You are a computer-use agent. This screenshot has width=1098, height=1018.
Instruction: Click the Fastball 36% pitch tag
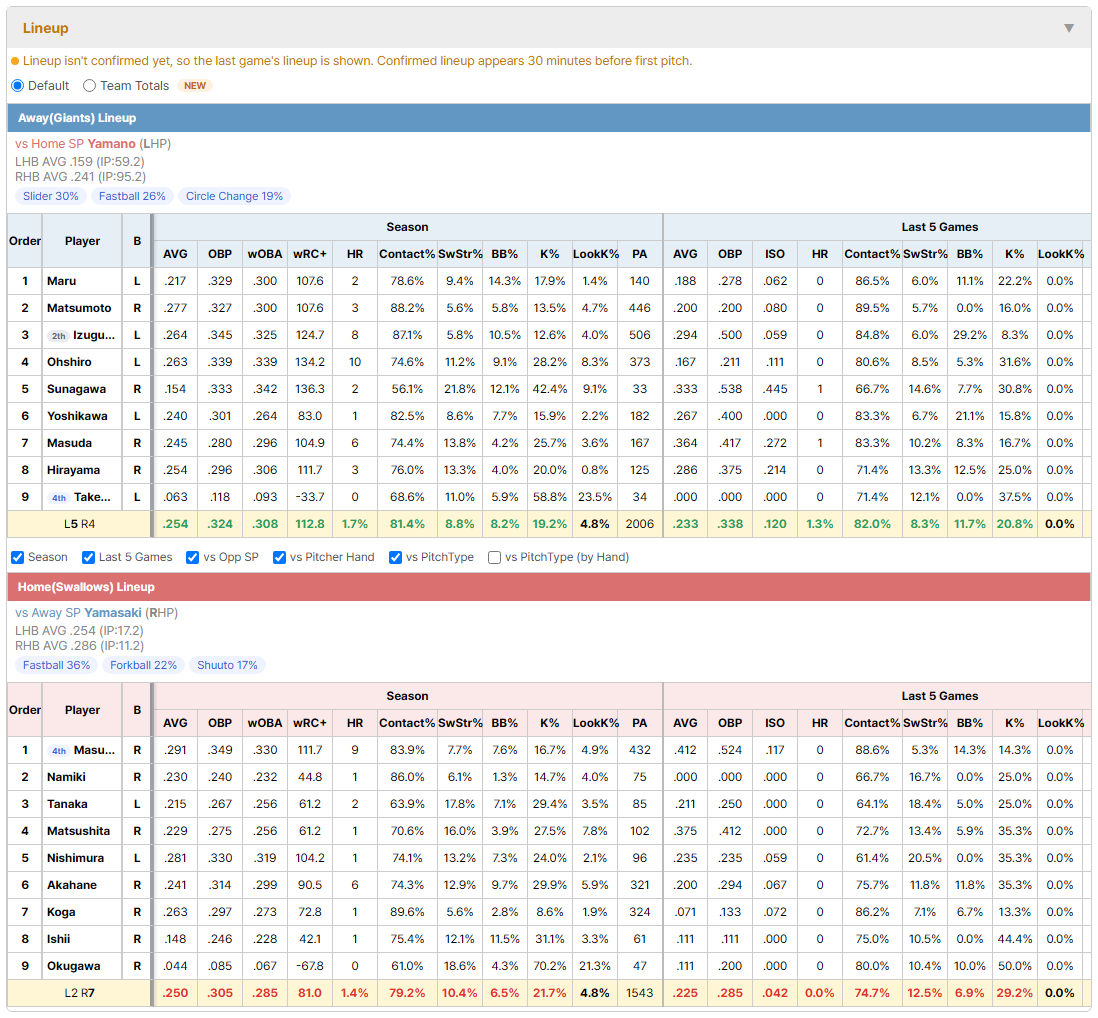point(57,665)
